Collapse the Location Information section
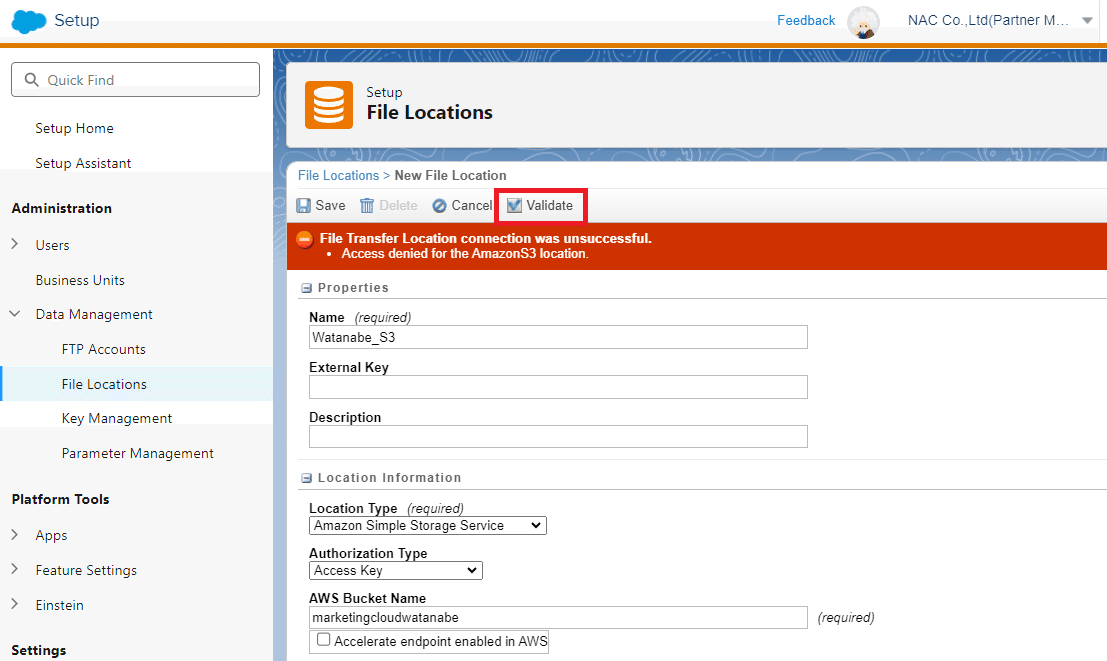 306,478
